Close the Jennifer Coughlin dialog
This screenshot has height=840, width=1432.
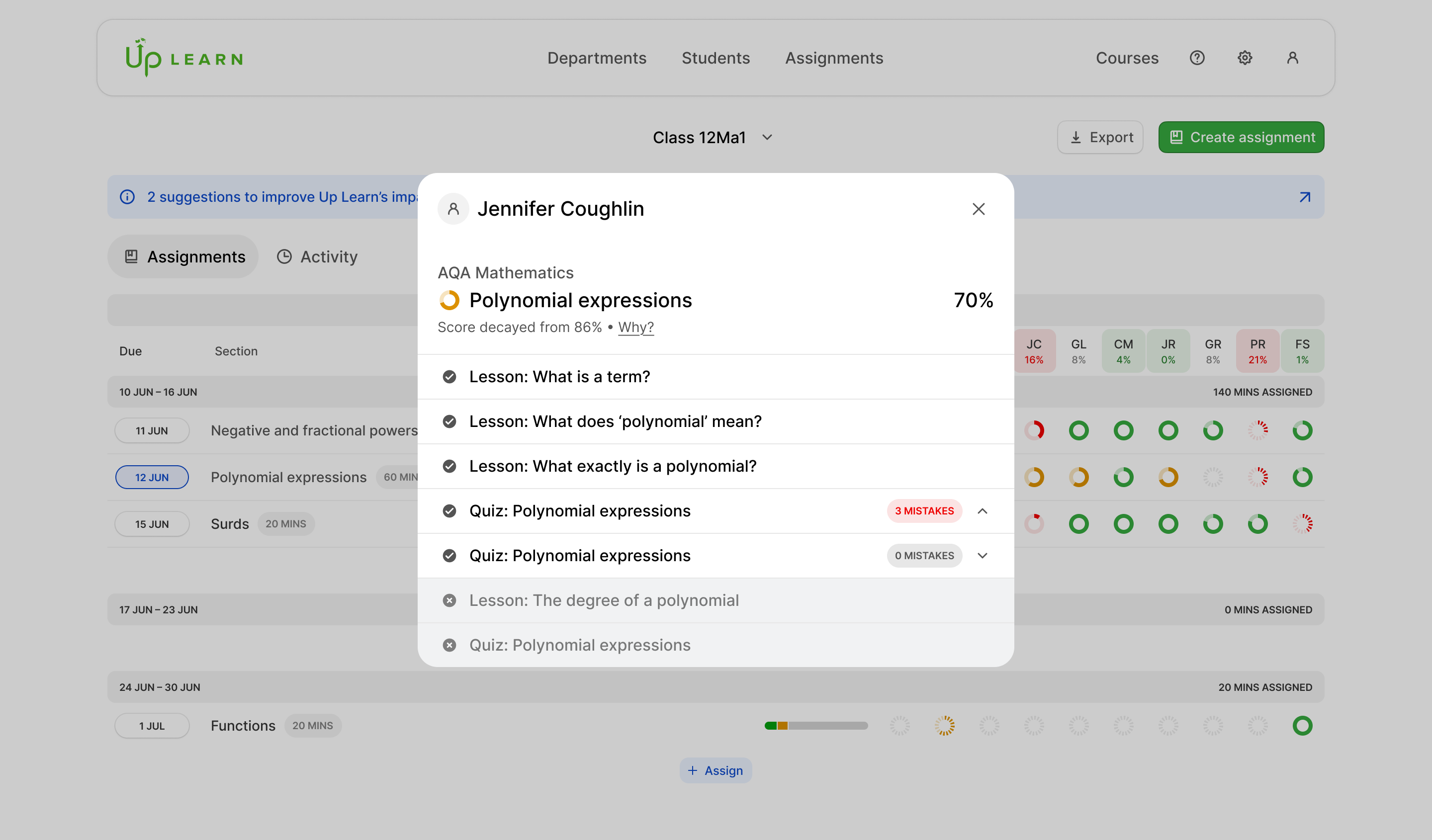[x=978, y=209]
